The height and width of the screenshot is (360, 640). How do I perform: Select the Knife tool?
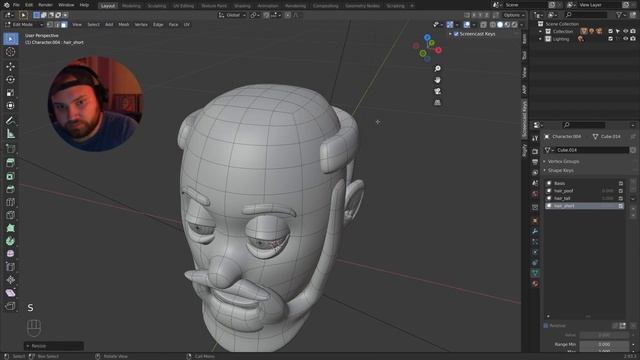(11, 215)
